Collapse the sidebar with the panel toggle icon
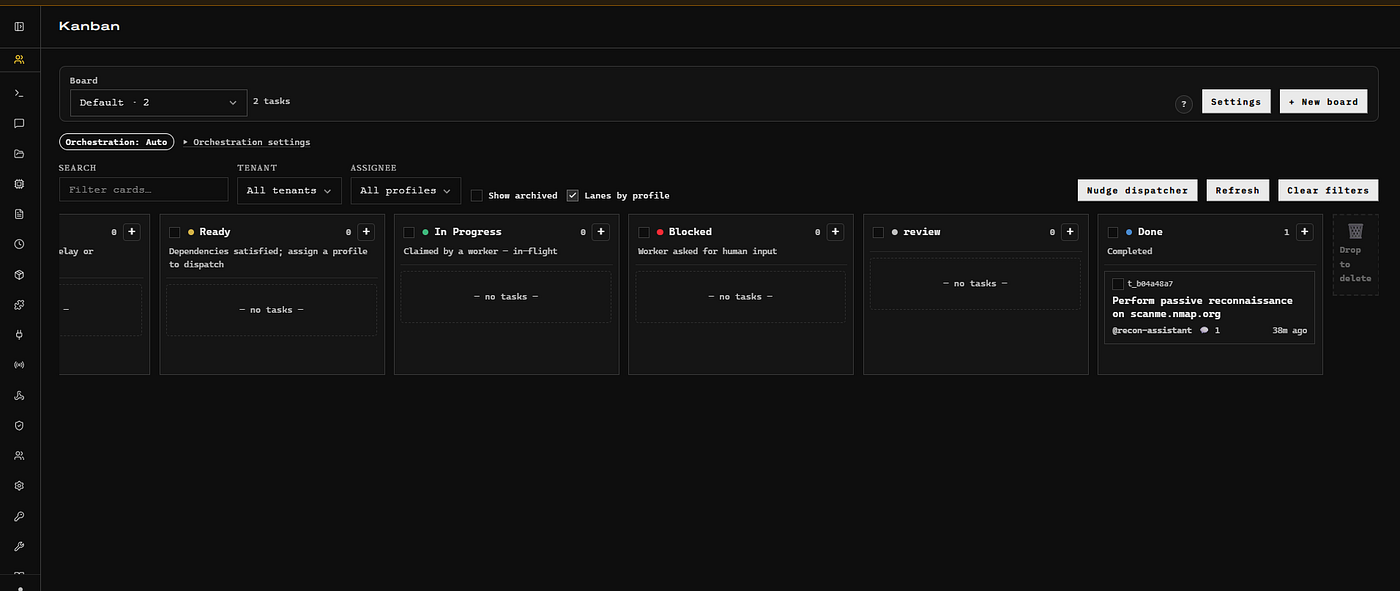1400x591 pixels. (19, 26)
